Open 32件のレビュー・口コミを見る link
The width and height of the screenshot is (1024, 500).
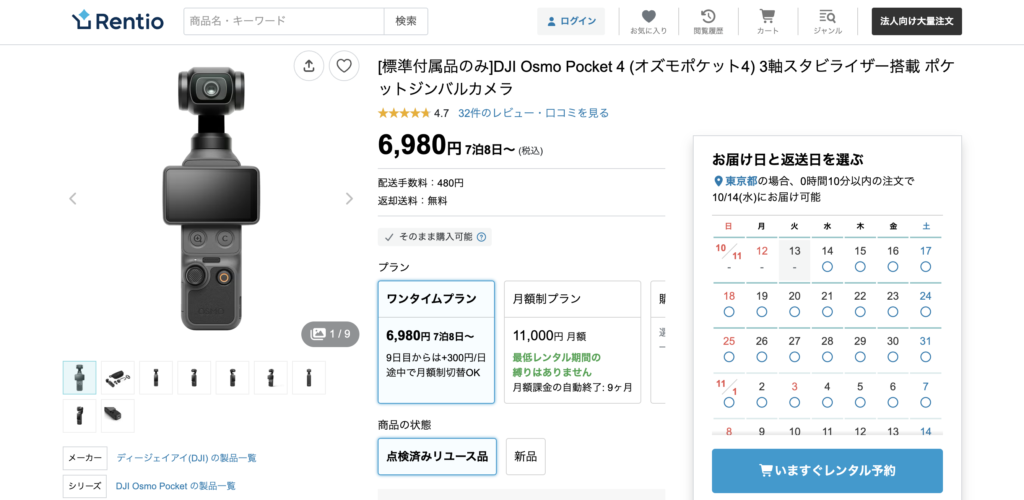point(534,113)
